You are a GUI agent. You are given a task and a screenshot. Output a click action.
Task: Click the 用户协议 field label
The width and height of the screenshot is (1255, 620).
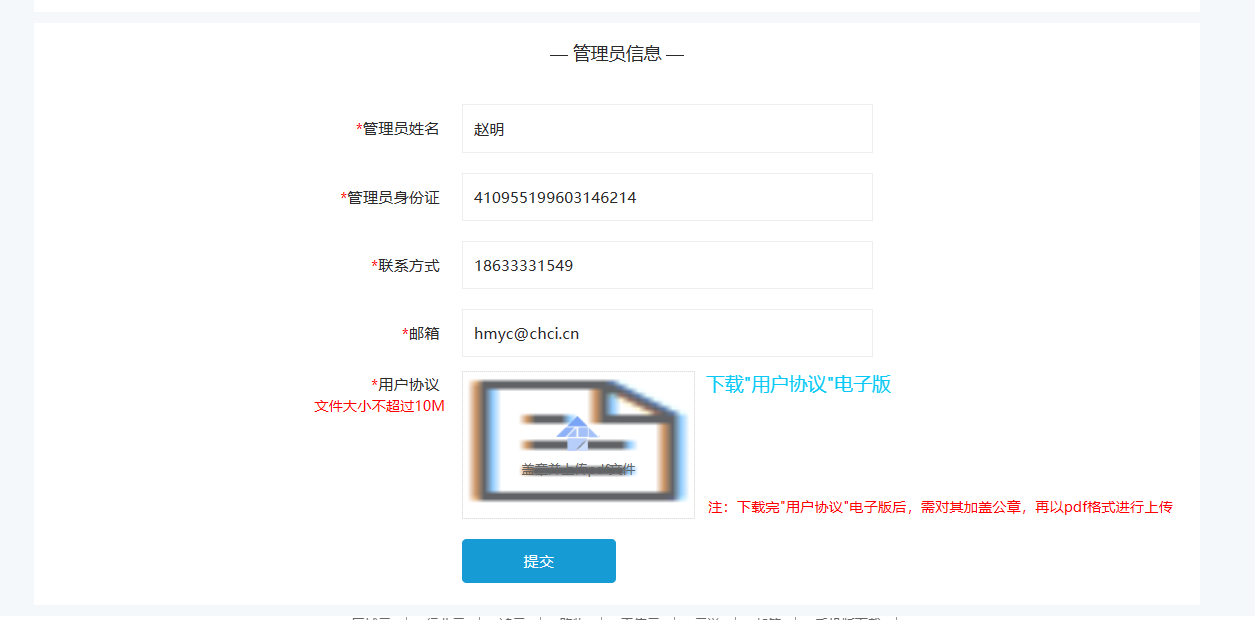pyautogui.click(x=408, y=385)
